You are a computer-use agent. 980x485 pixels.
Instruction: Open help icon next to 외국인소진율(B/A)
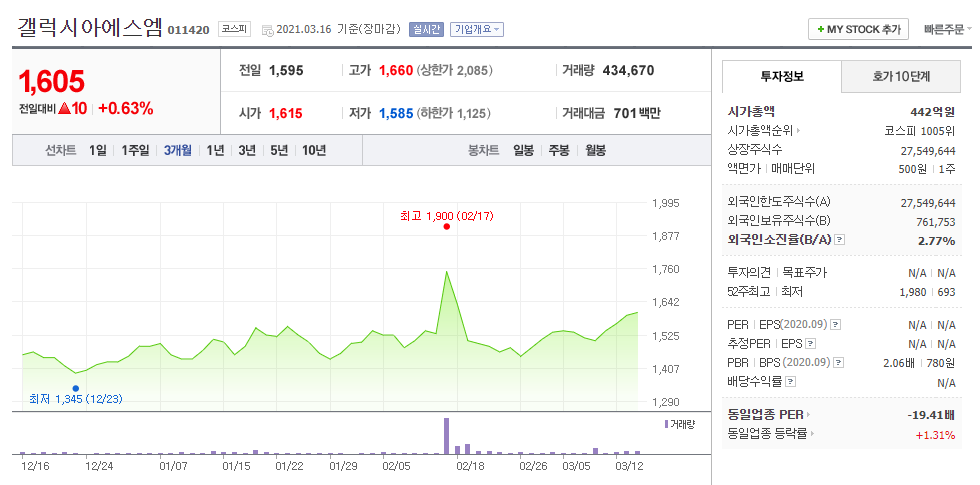pyautogui.click(x=839, y=240)
